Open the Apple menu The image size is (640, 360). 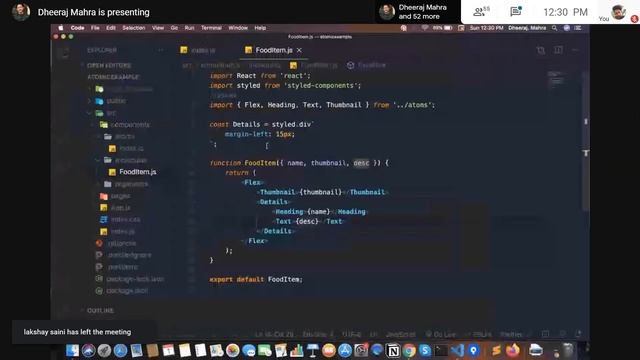(x=61, y=28)
